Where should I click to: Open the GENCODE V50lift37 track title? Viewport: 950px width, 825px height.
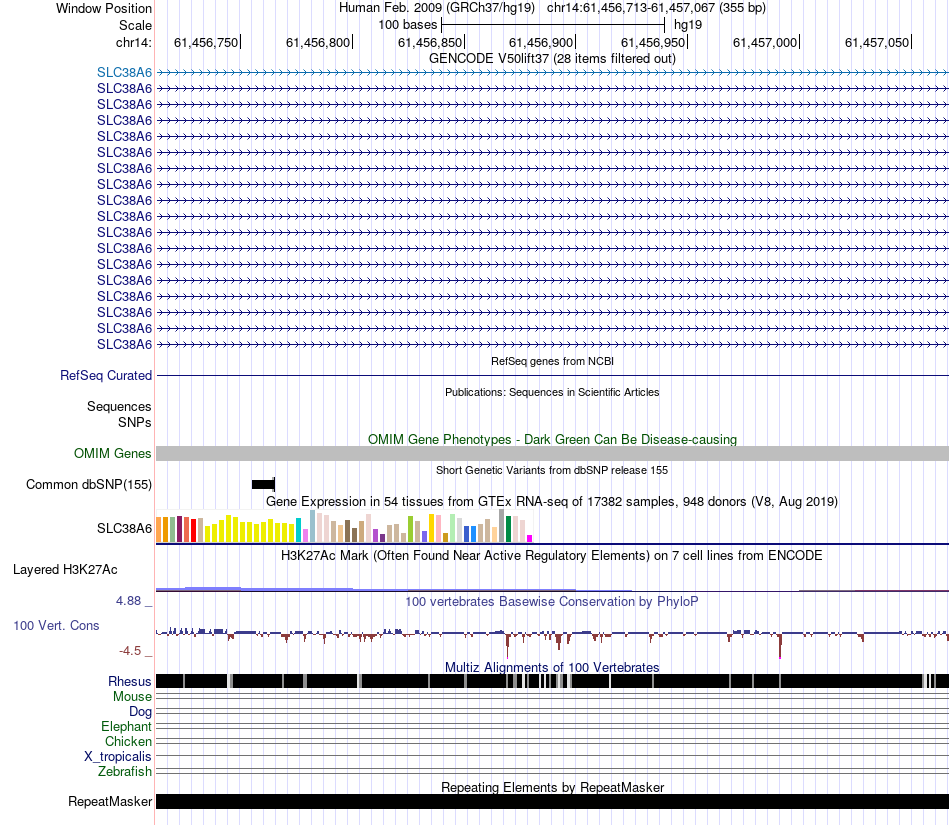552,58
